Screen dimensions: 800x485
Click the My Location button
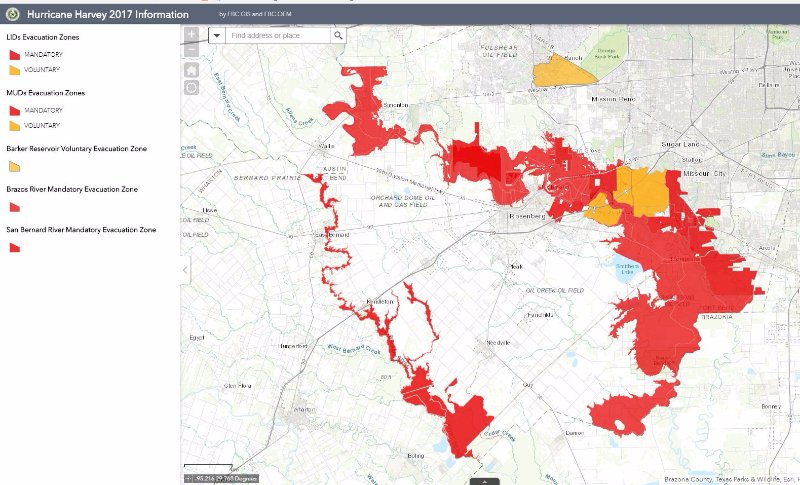pyautogui.click(x=191, y=87)
